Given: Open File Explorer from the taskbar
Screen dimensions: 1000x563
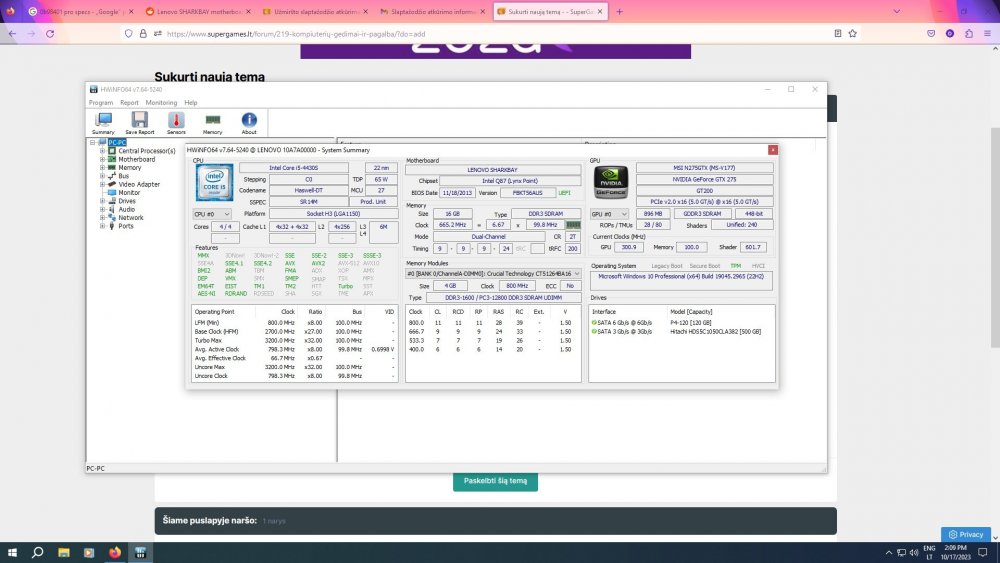Looking at the screenshot, I should (x=64, y=553).
